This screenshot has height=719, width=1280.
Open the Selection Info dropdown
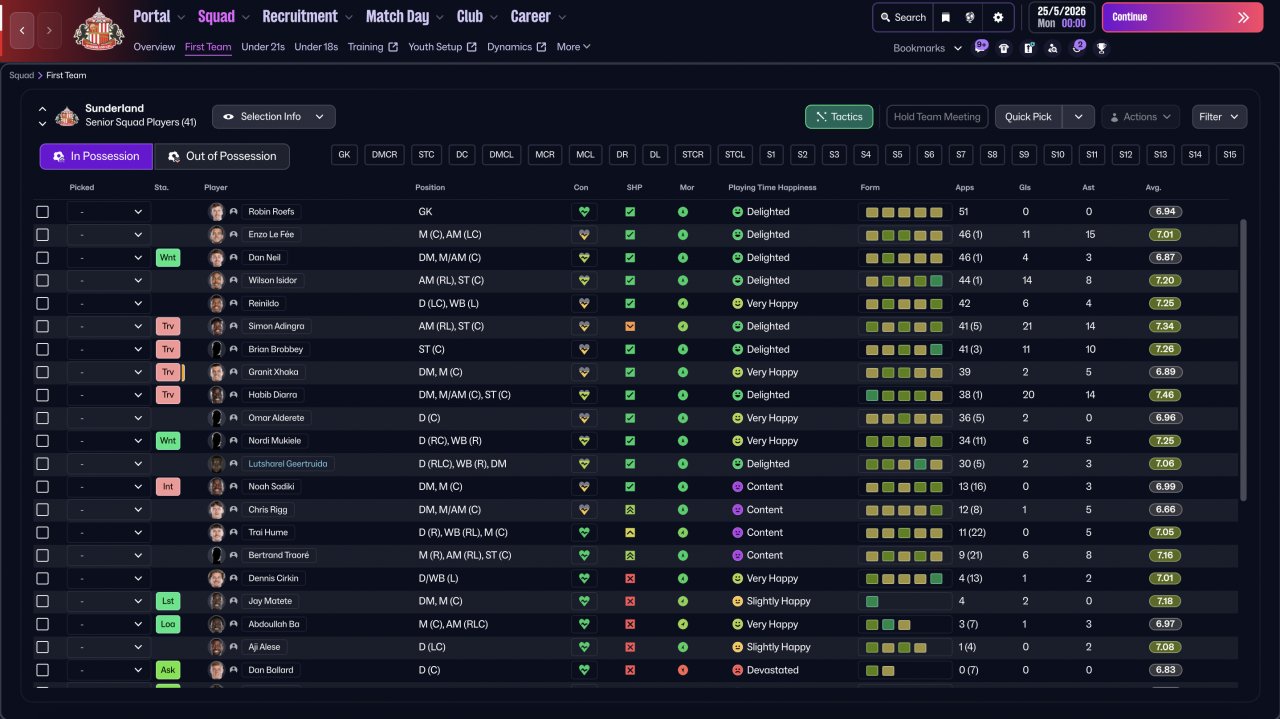pyautogui.click(x=273, y=117)
